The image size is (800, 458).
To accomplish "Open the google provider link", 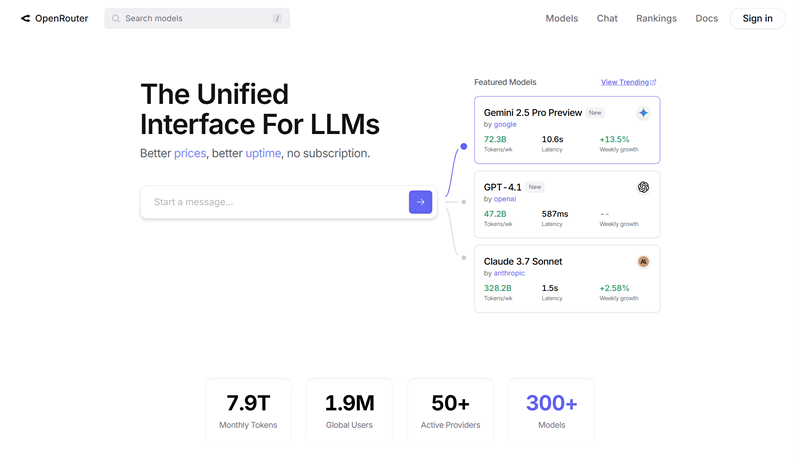I will pyautogui.click(x=505, y=124).
